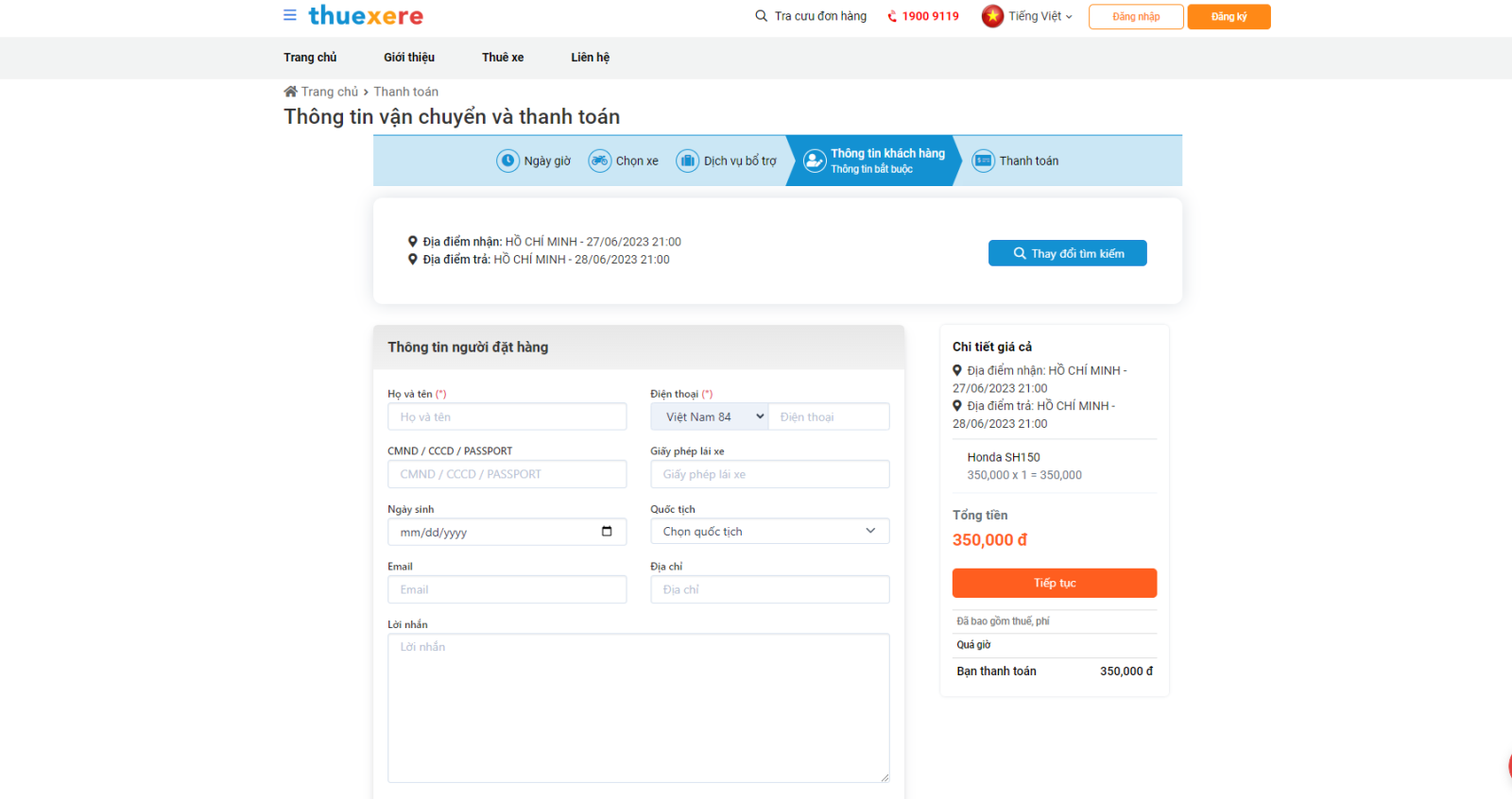Open the Liên hệ menu item
Viewport: 1512px width, 799px height.
(590, 58)
